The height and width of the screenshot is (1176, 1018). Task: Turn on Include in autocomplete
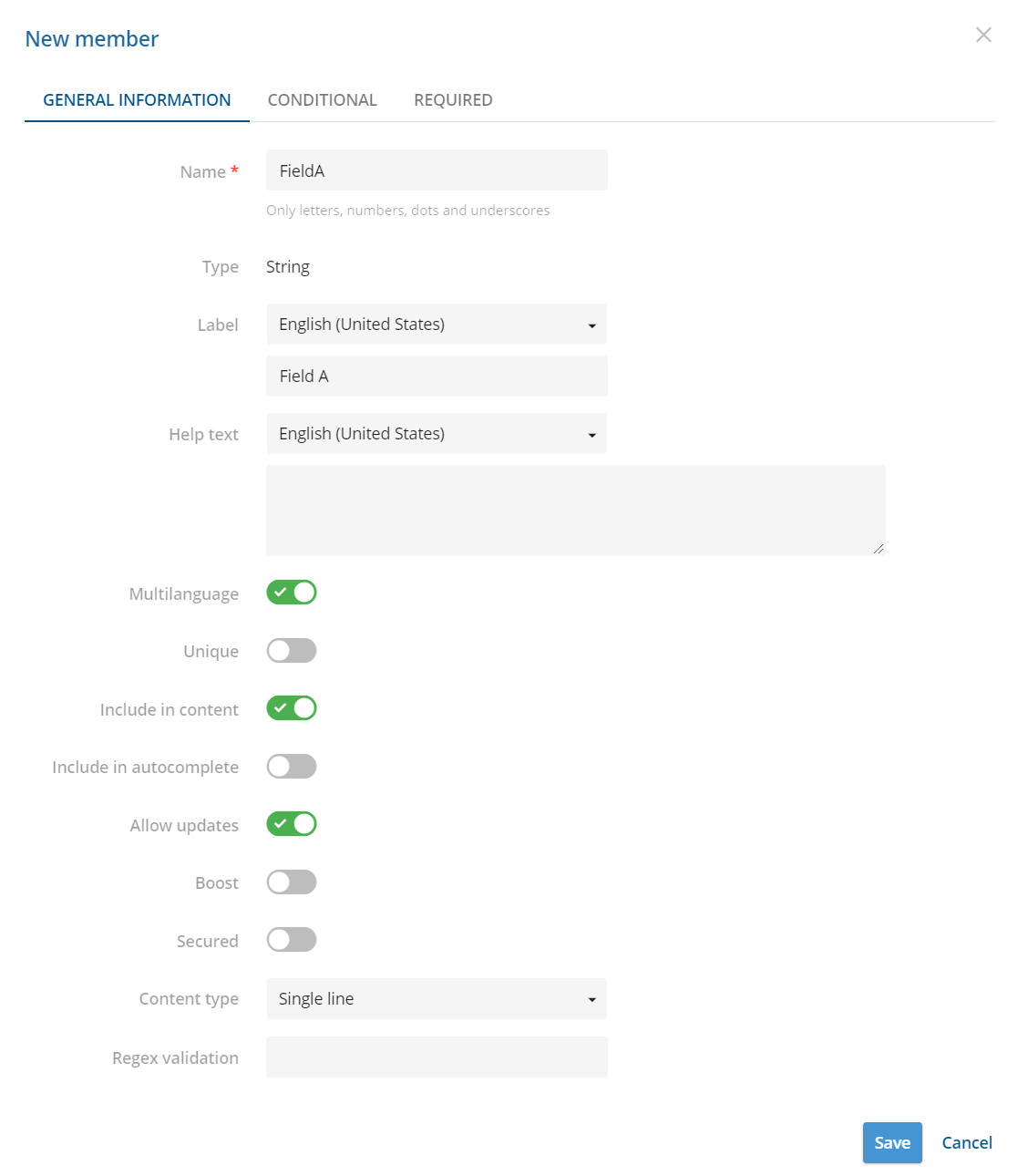(292, 767)
